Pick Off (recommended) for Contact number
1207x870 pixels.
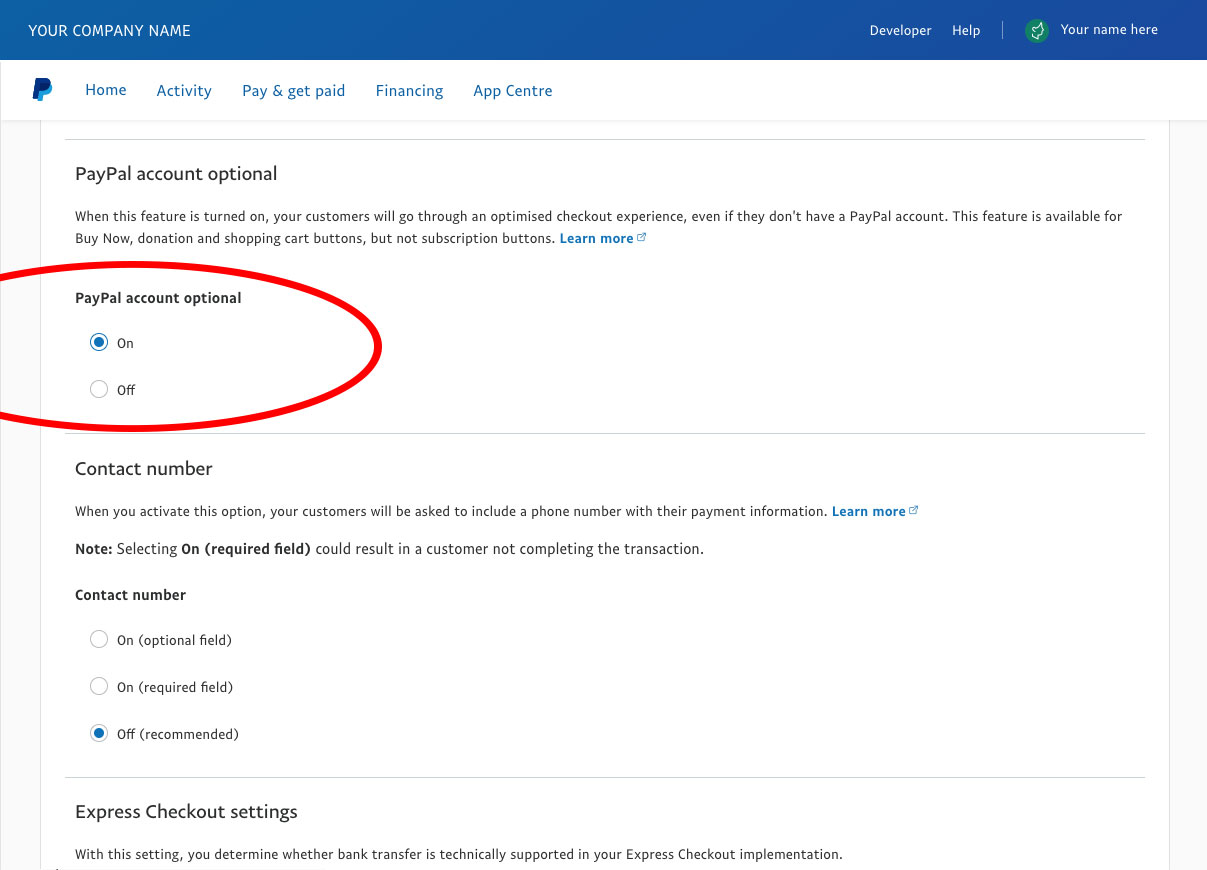(99, 734)
